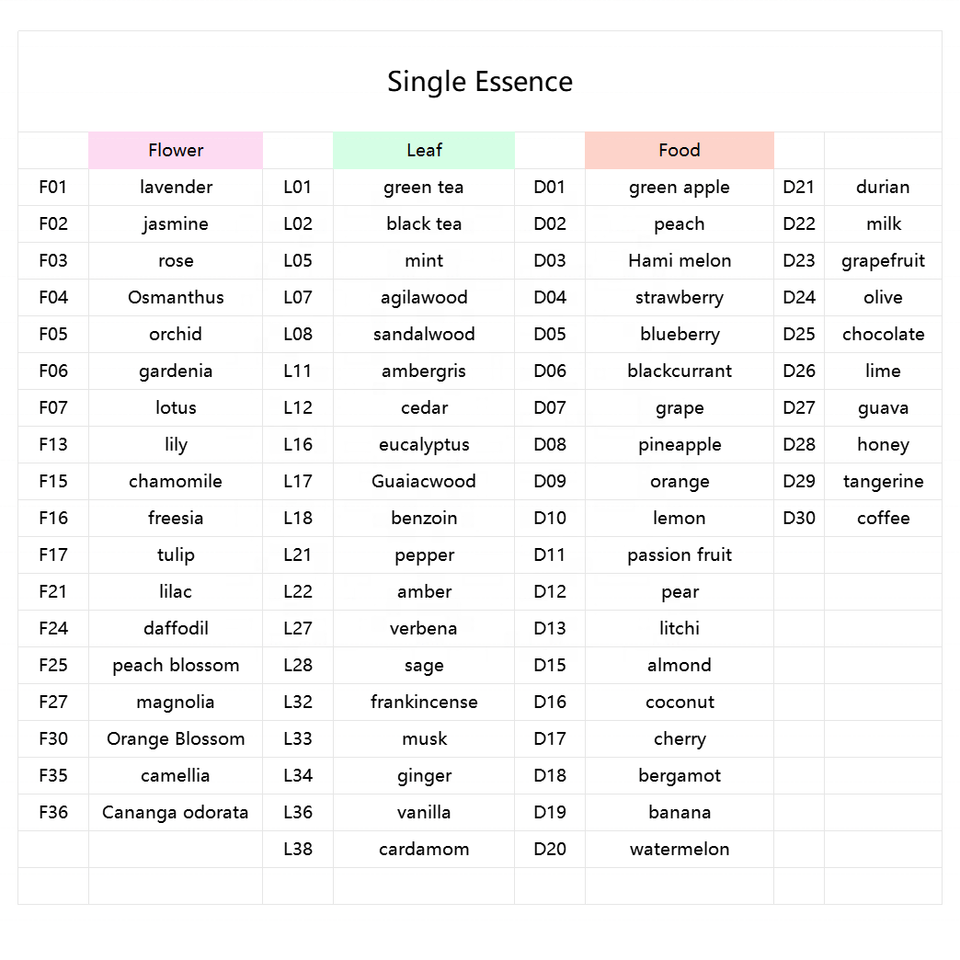Select the Cananga odorata cell
Viewport: 960px width, 960px height.
click(x=176, y=812)
